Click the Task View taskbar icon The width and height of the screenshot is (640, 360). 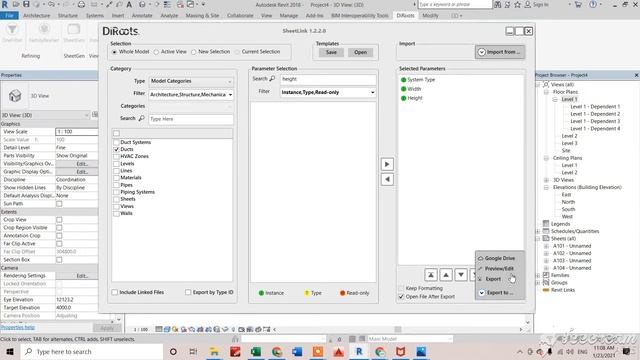[193, 351]
